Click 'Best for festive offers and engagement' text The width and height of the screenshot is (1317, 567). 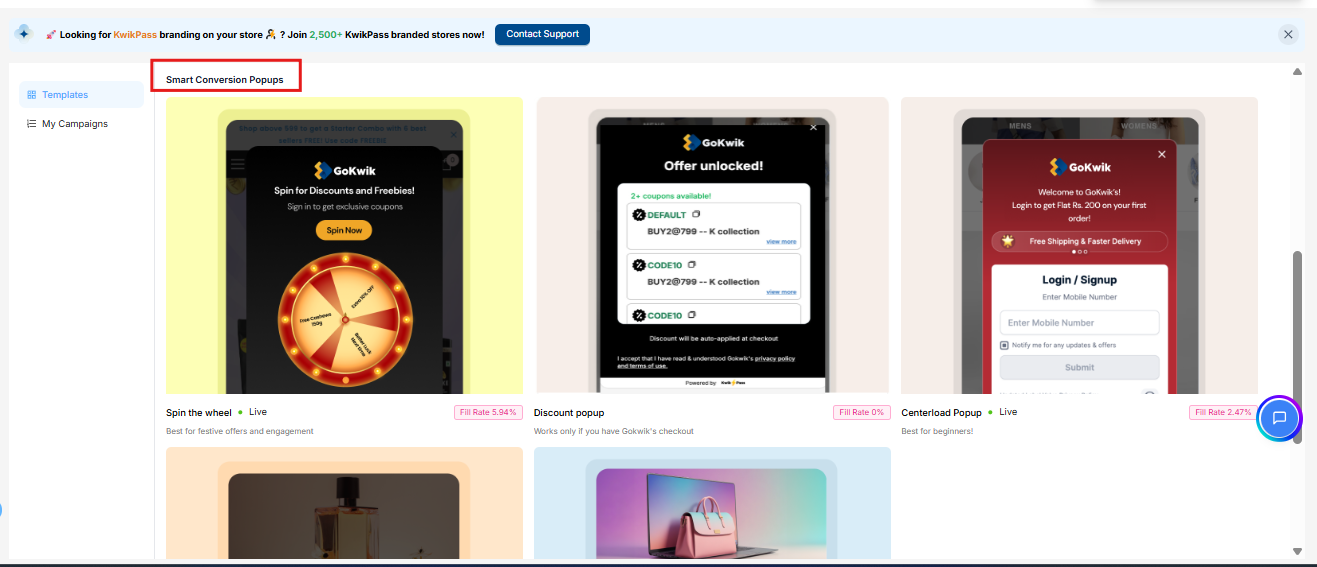pyautogui.click(x=240, y=431)
